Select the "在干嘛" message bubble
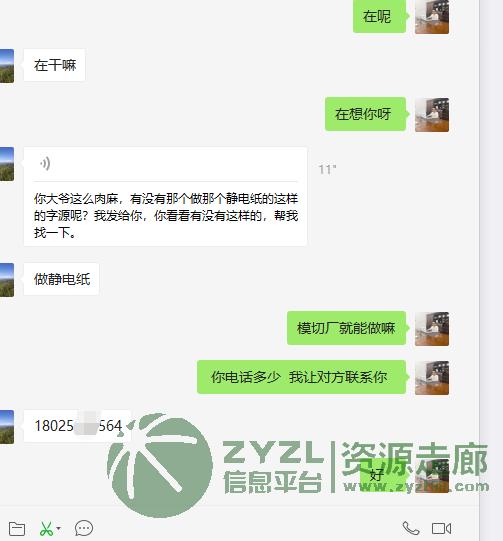 click(55, 65)
